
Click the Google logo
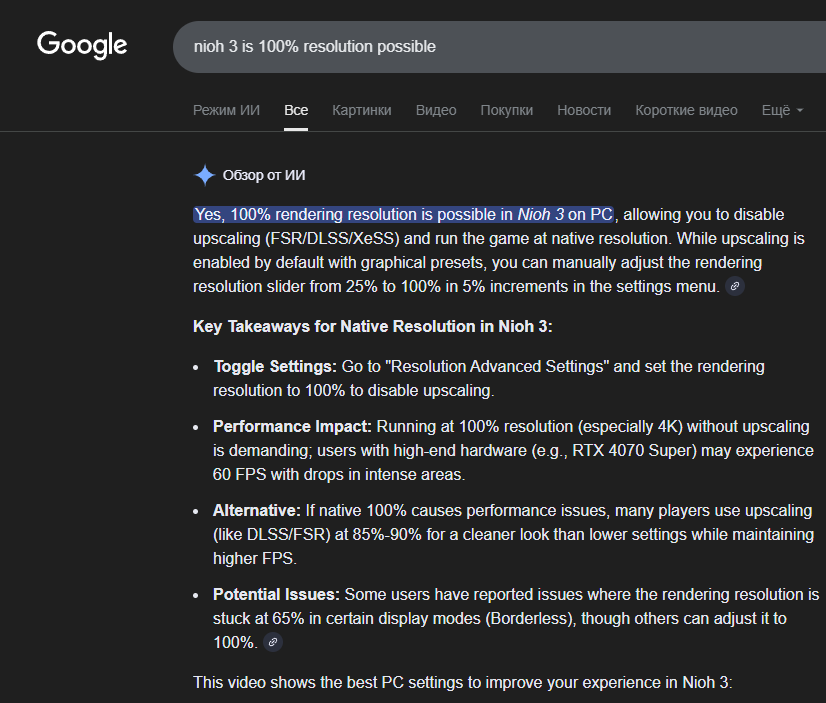[x=82, y=45]
